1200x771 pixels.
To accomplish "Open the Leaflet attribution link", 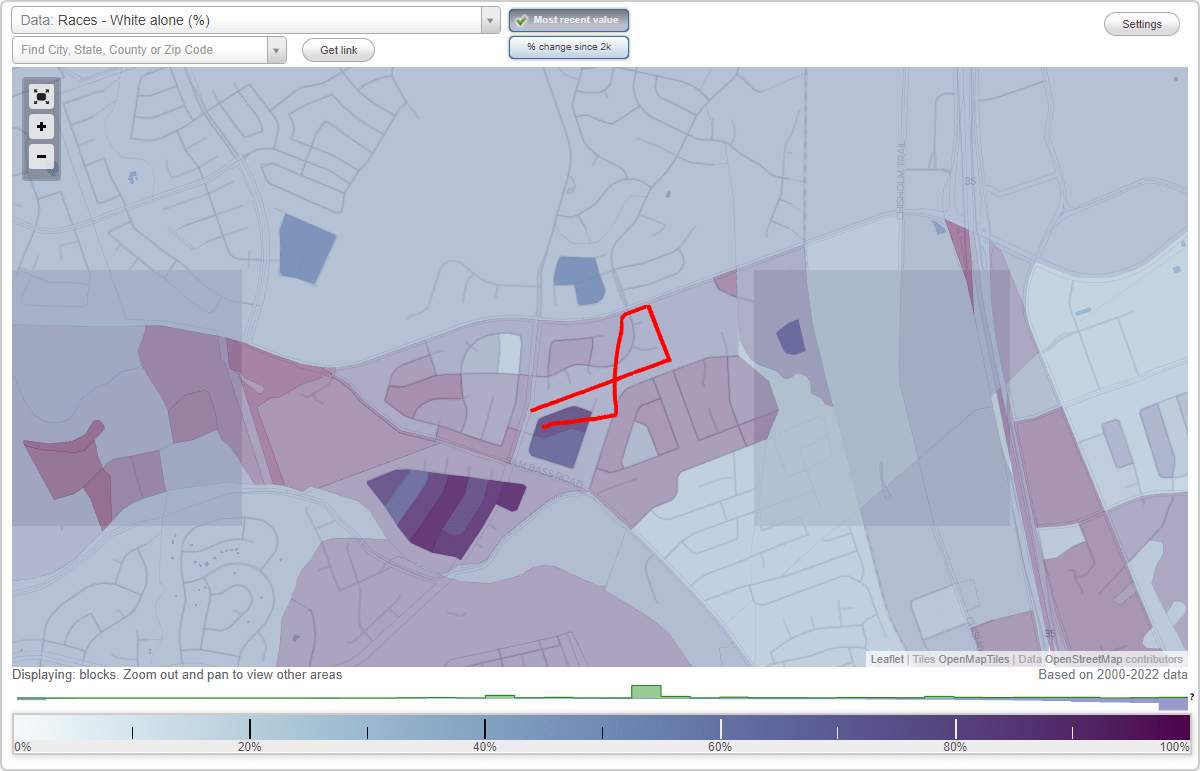I will pyautogui.click(x=887, y=659).
